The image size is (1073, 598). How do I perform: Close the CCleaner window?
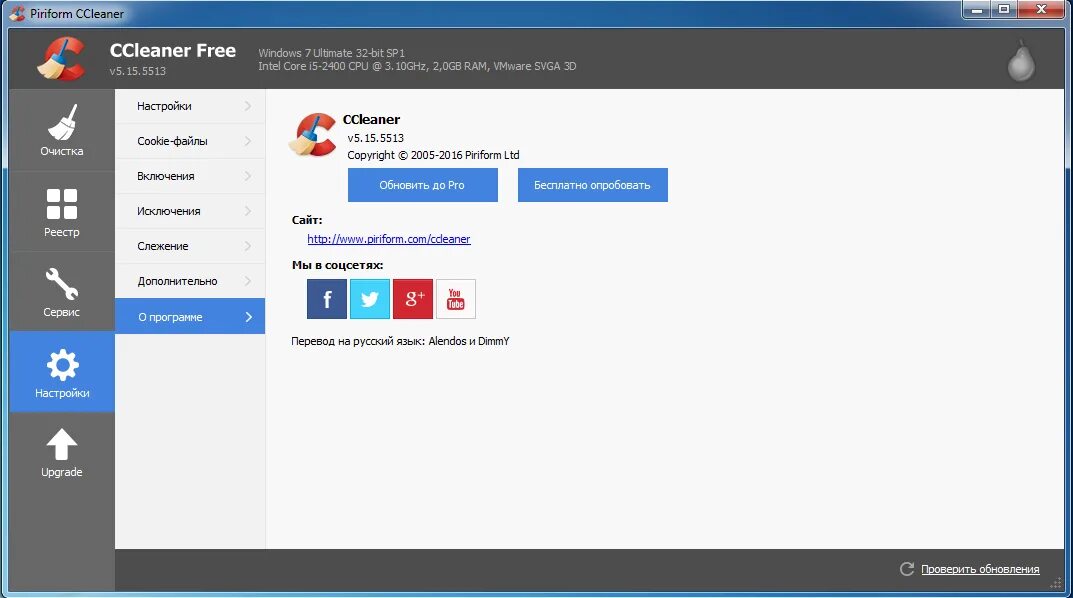pos(1042,10)
